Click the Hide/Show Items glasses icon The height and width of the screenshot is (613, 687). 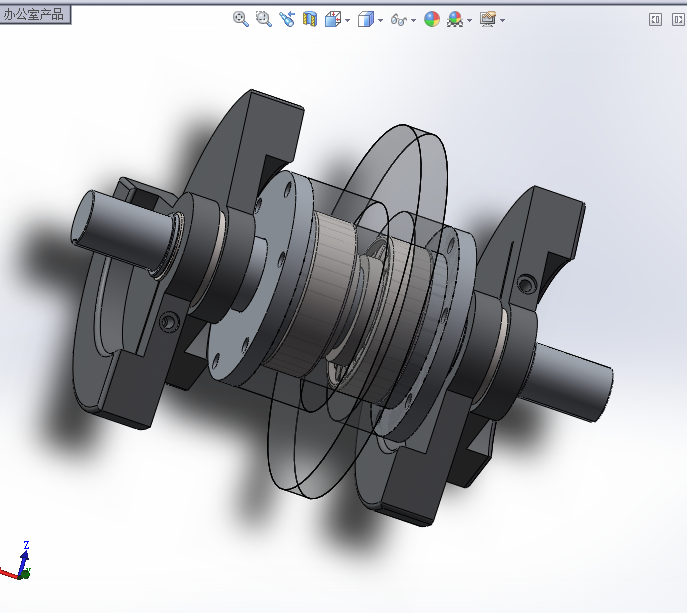[398, 19]
